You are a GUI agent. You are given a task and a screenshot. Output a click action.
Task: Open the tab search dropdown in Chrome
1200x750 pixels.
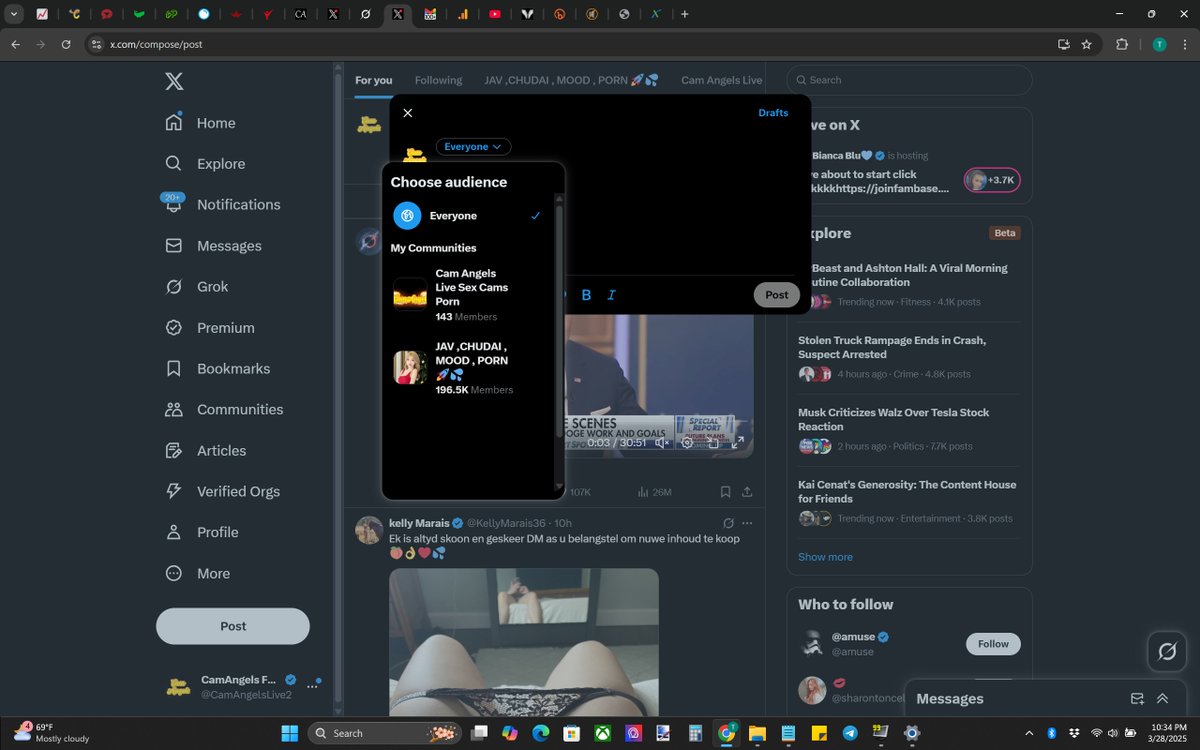pyautogui.click(x=14, y=14)
